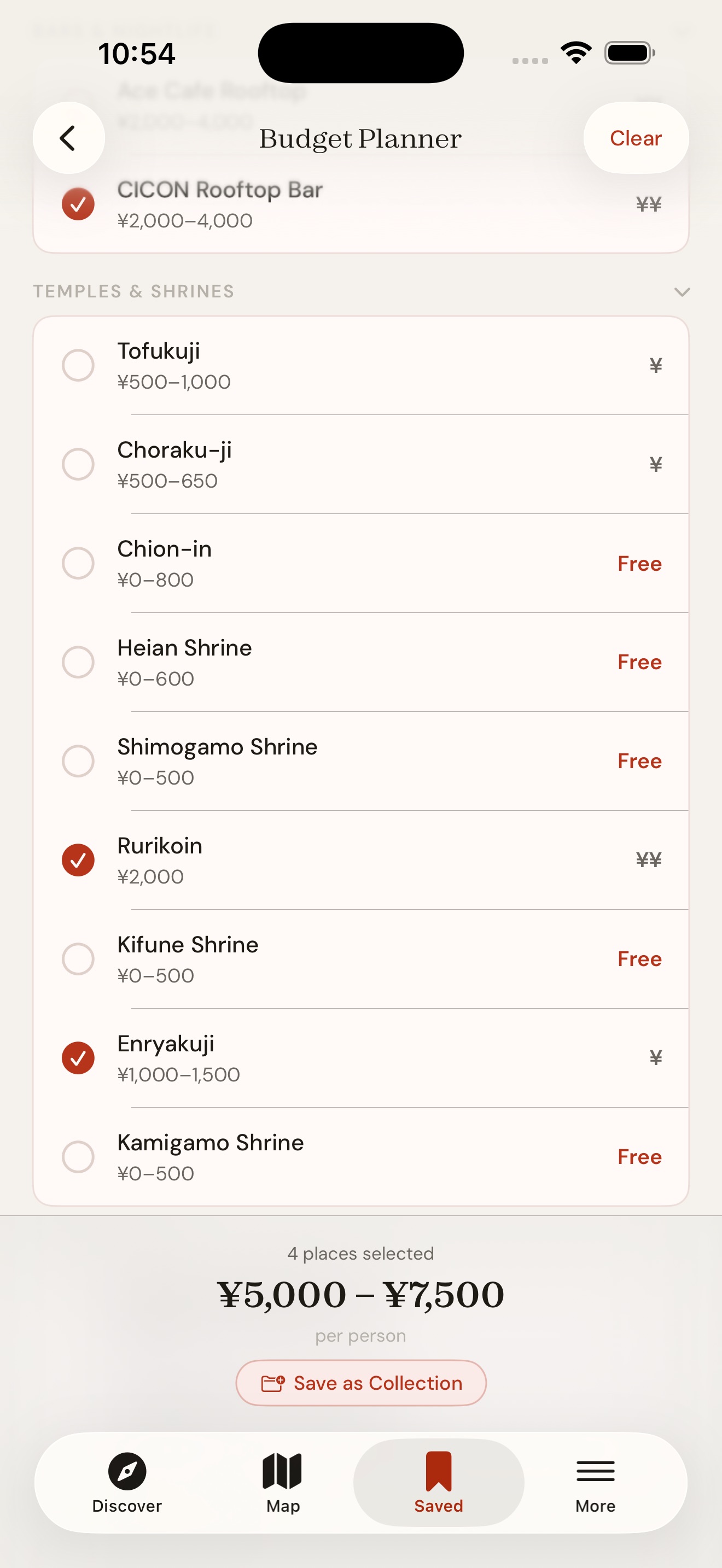Tap the ¥5,000 – ¥7,500 total
Viewport: 722px width, 1568px height.
click(x=361, y=1294)
